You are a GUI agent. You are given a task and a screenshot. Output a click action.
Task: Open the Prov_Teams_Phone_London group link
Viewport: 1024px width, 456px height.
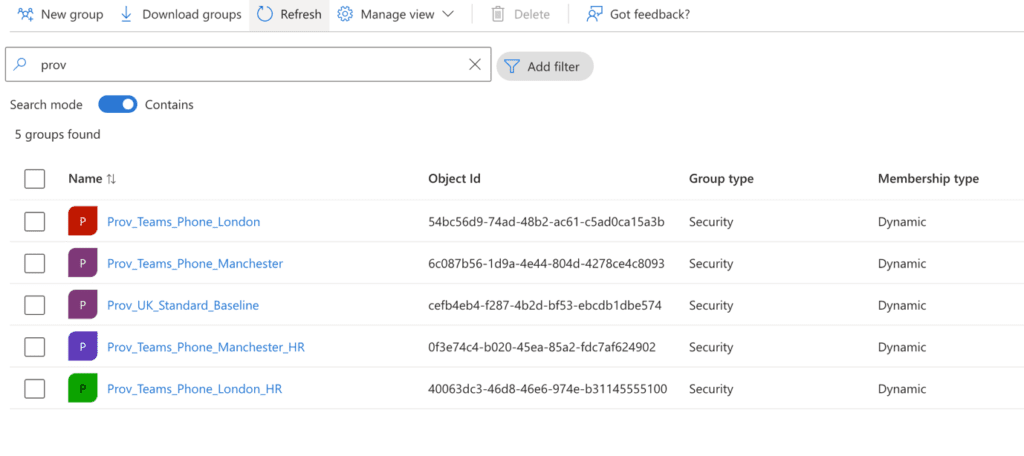pyautogui.click(x=184, y=222)
